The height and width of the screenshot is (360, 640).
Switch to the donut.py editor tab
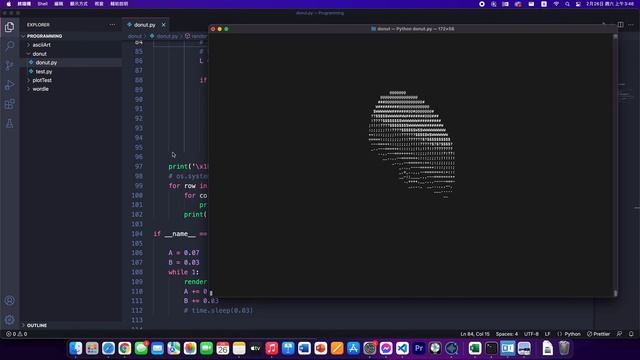pos(144,25)
